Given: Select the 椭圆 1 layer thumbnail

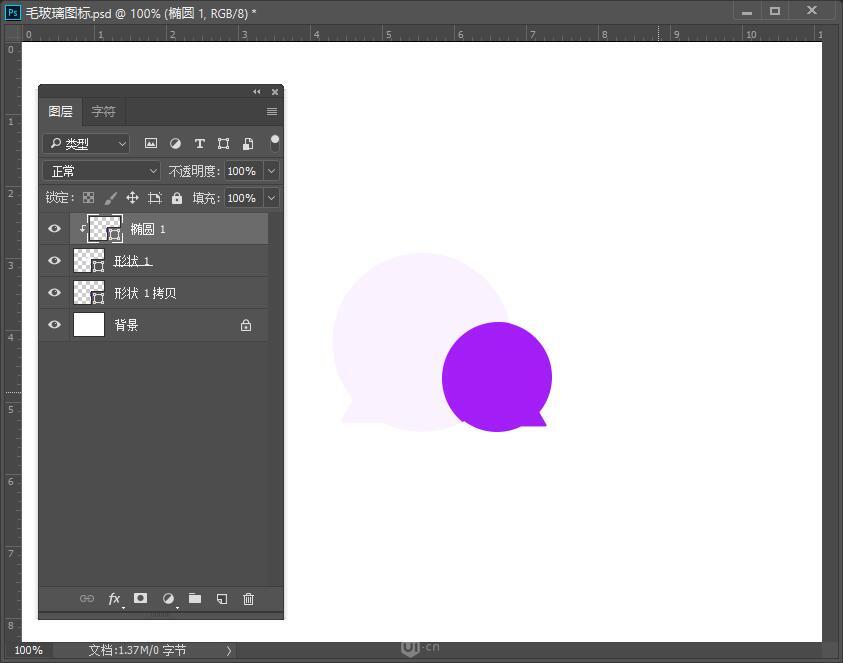Looking at the screenshot, I should tap(104, 228).
